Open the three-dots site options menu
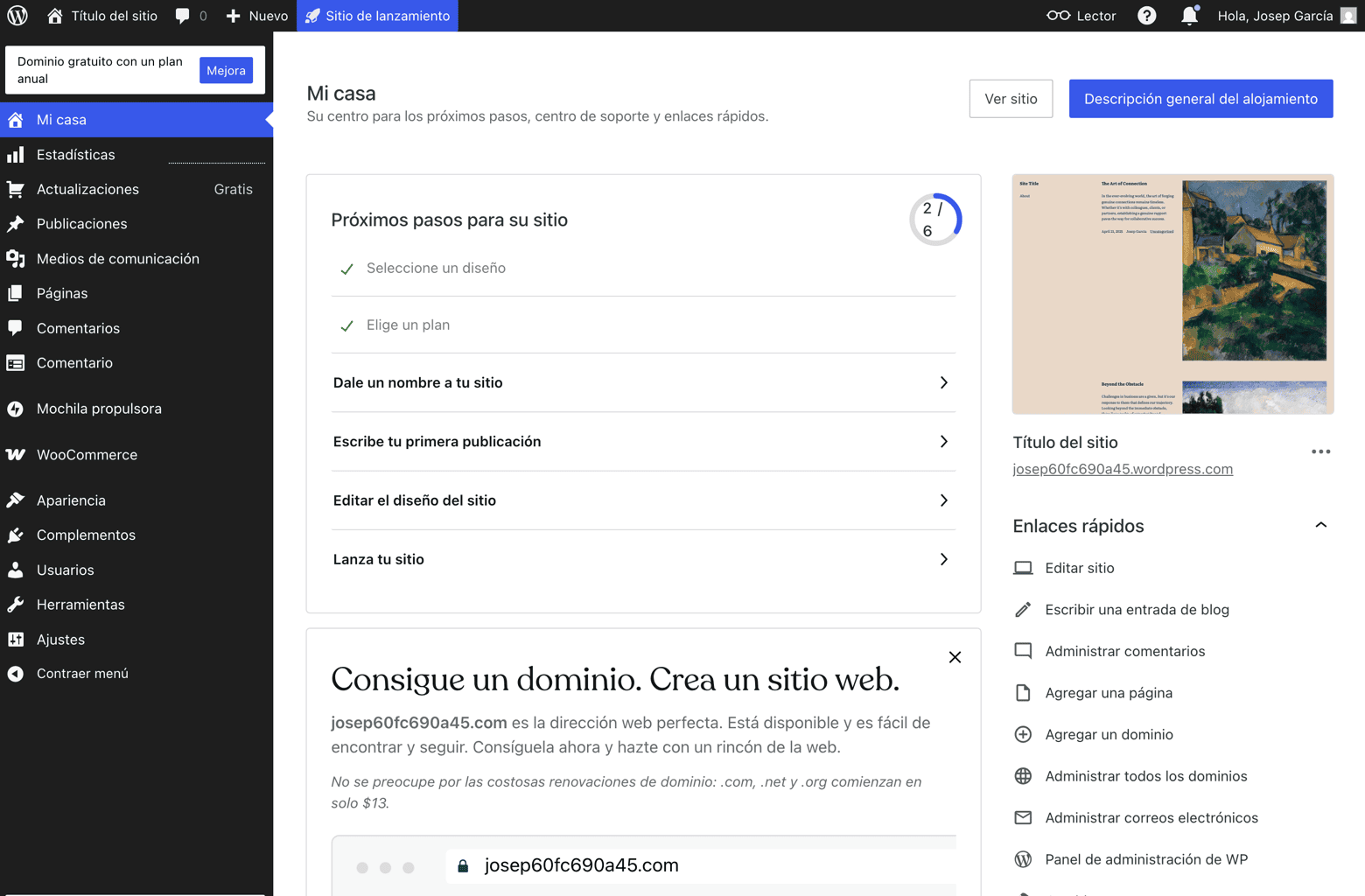Image resolution: width=1365 pixels, height=896 pixels. pos(1321,451)
